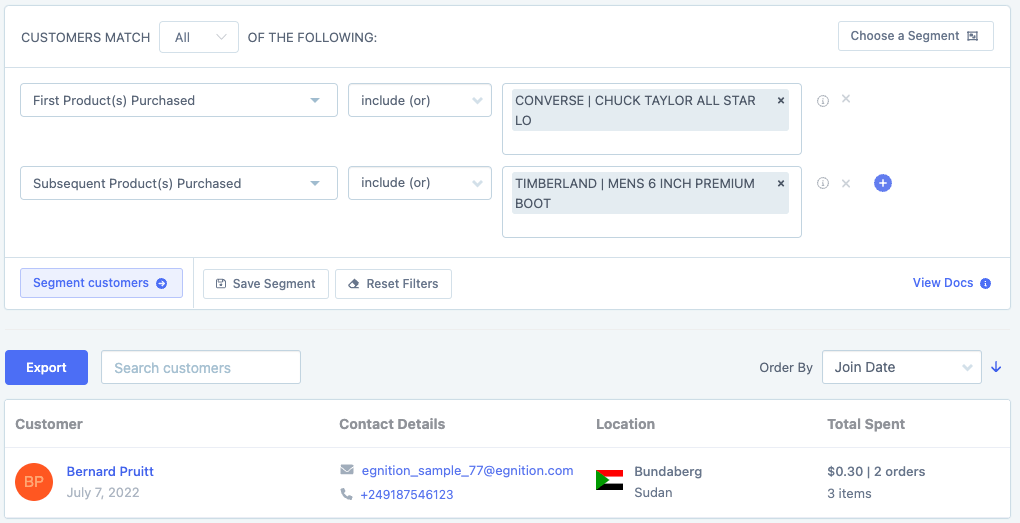Screen dimensions: 1020x523
Task: Remove the Subsequent Product(s) Purchased filter row
Action: point(846,183)
